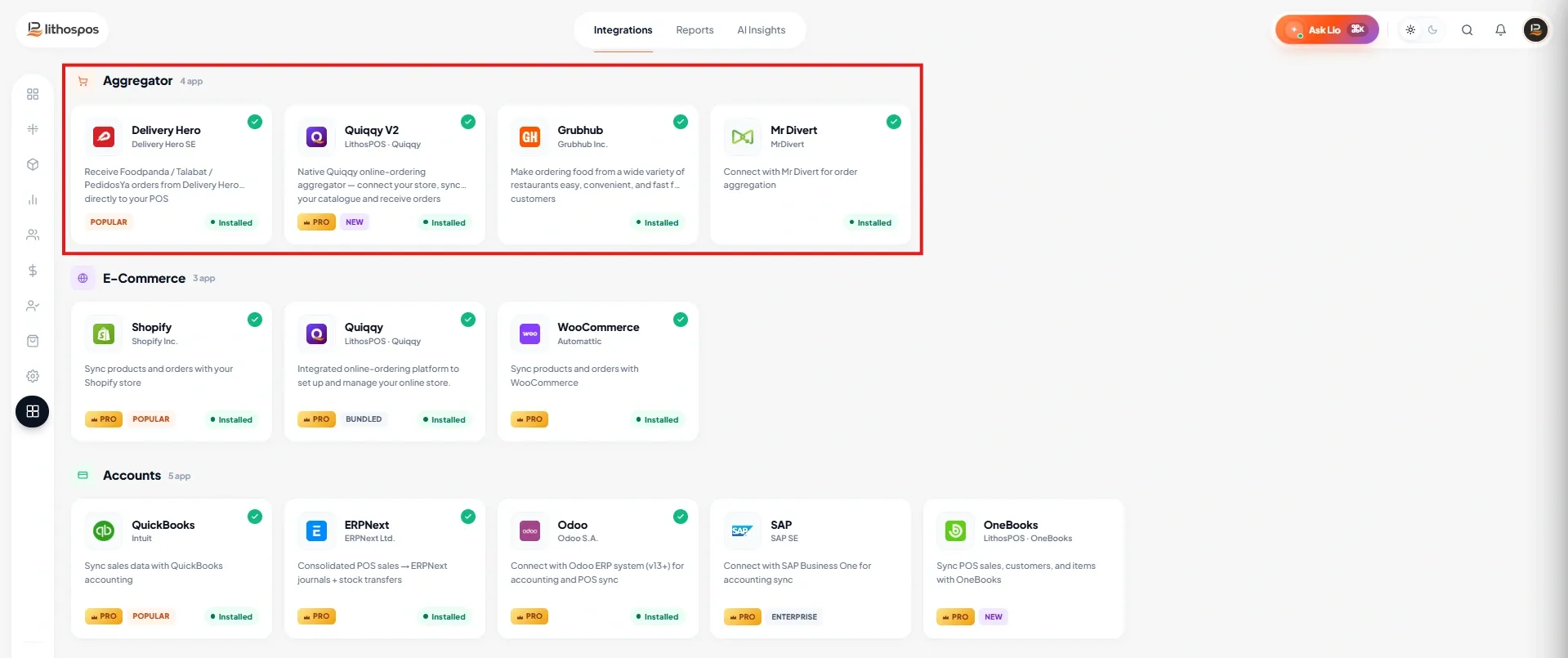Image resolution: width=1568 pixels, height=658 pixels.
Task: Click the cube inventory icon in sidebar
Action: click(33, 164)
